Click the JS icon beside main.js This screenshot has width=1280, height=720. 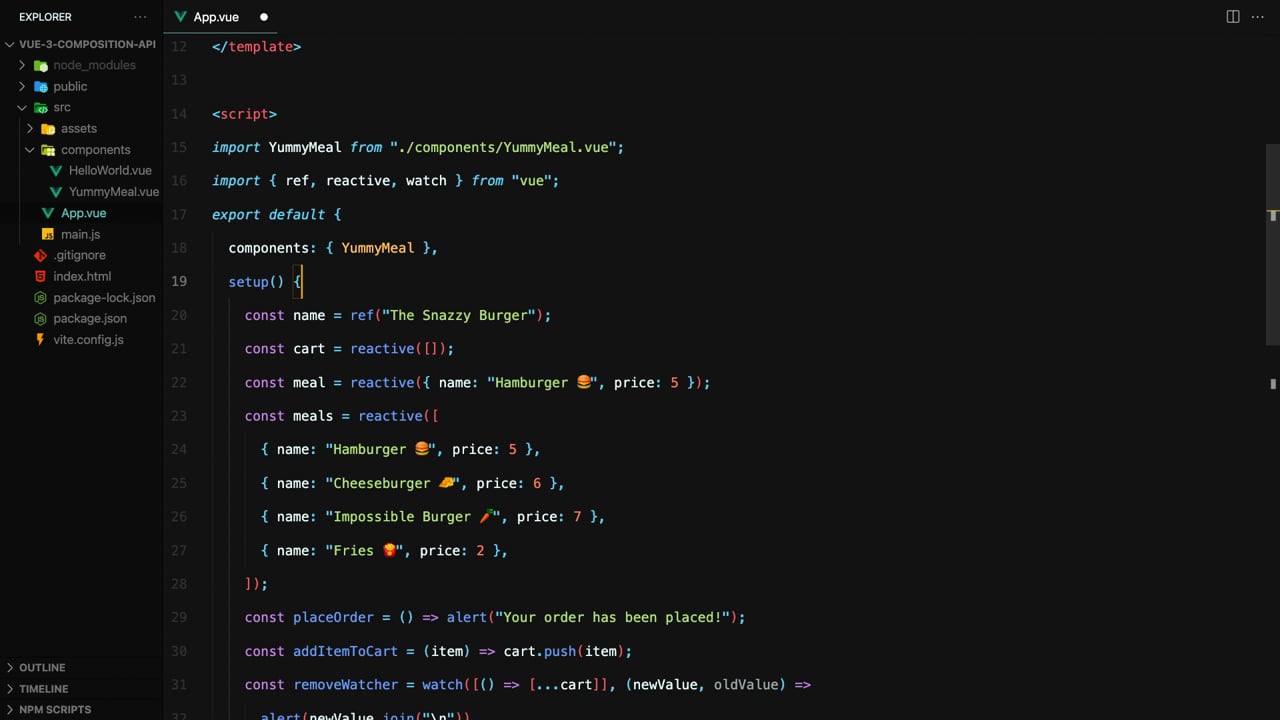coord(48,234)
